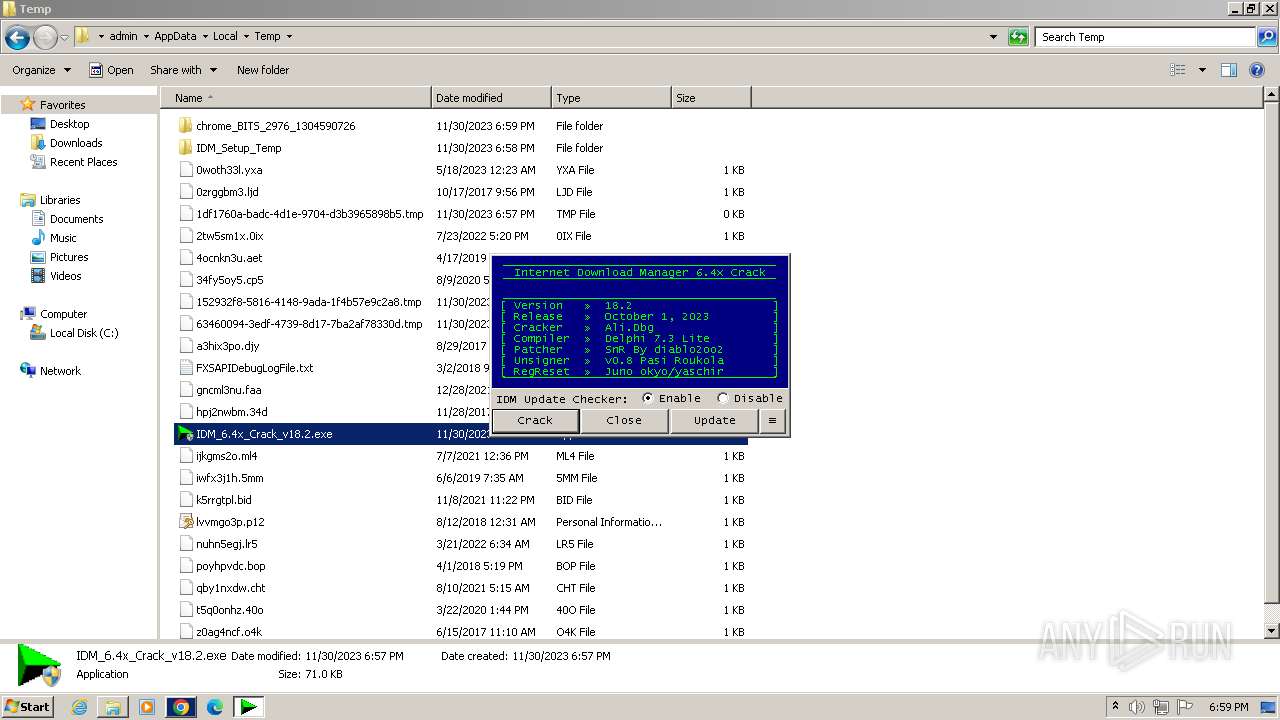The image size is (1280, 720).
Task: Click the taskbar clock 6:59 PM
Action: (x=1228, y=707)
